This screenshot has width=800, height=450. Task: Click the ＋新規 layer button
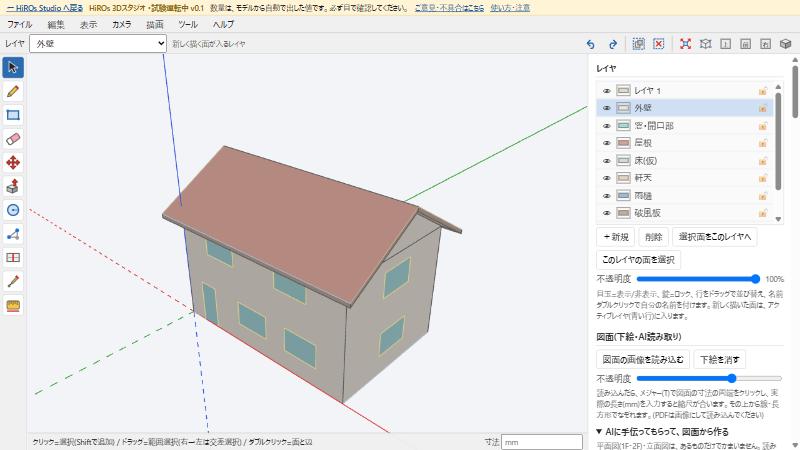tap(615, 237)
